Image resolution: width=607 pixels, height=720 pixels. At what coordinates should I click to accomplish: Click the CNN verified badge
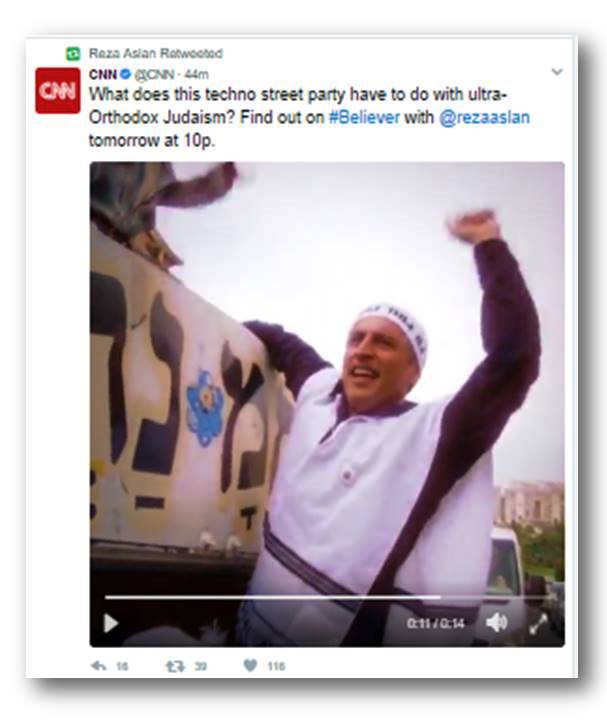[x=126, y=74]
